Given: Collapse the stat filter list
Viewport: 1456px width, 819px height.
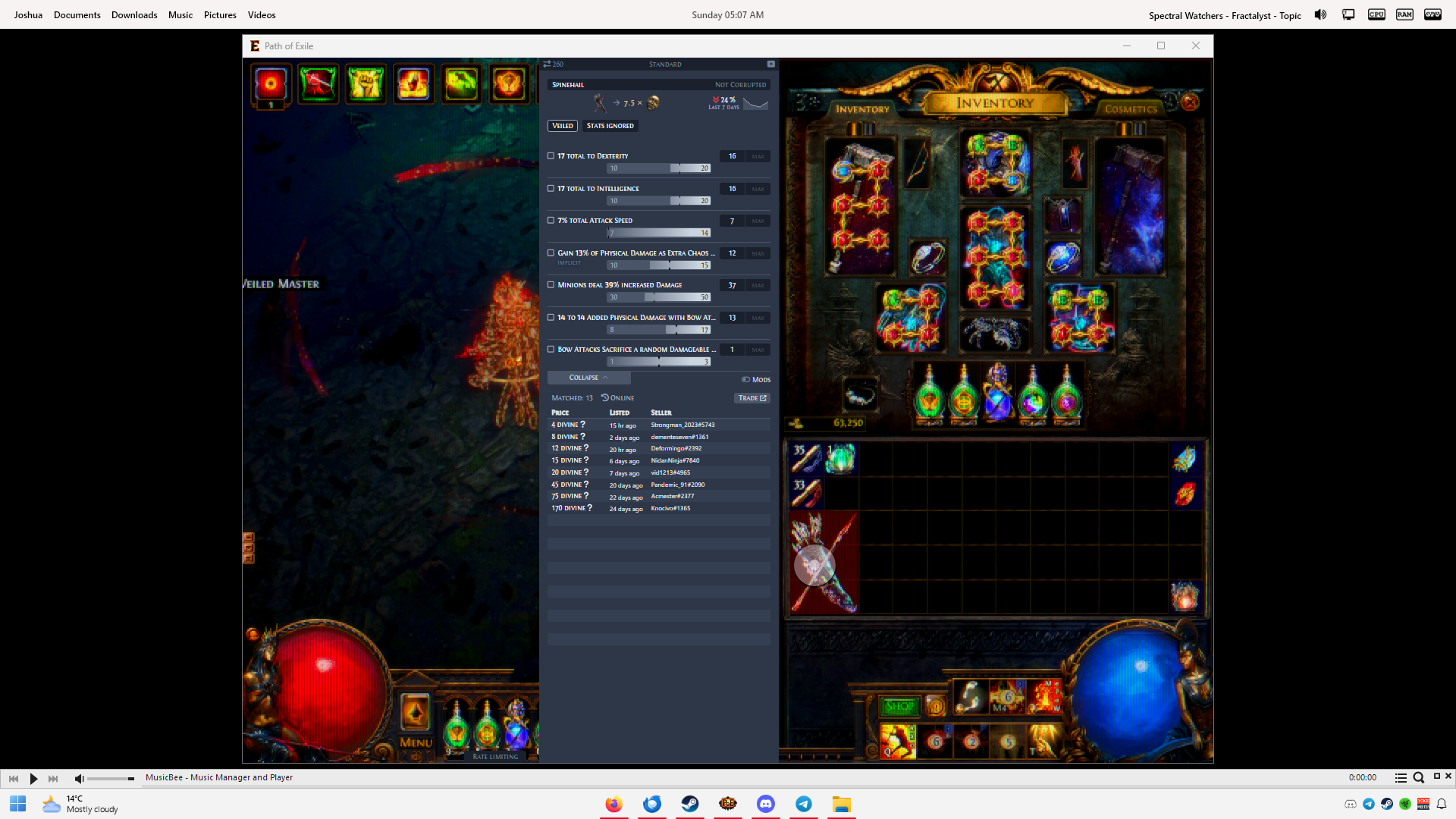Looking at the screenshot, I should [588, 378].
